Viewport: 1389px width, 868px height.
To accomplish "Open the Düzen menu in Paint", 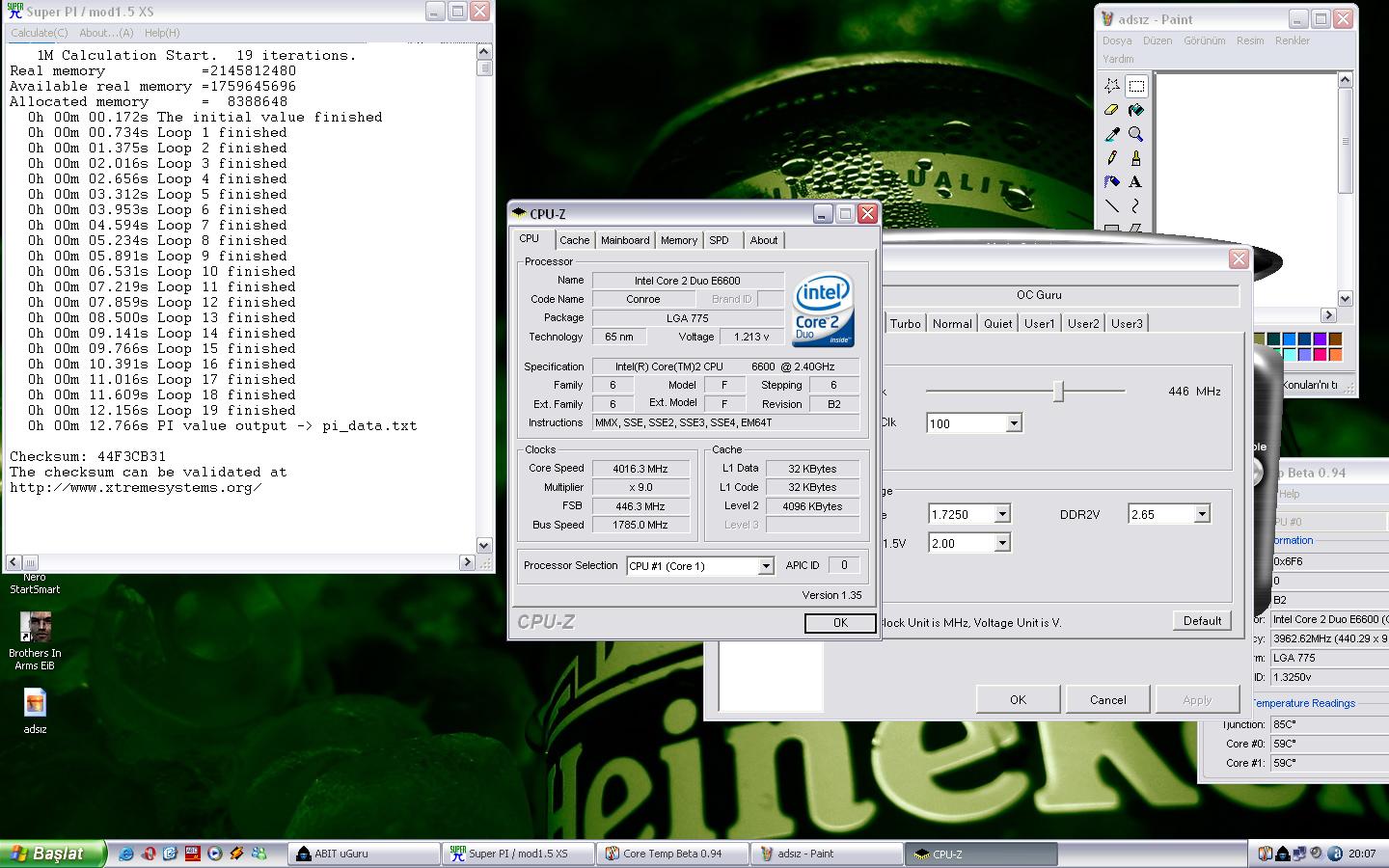I will (1157, 41).
